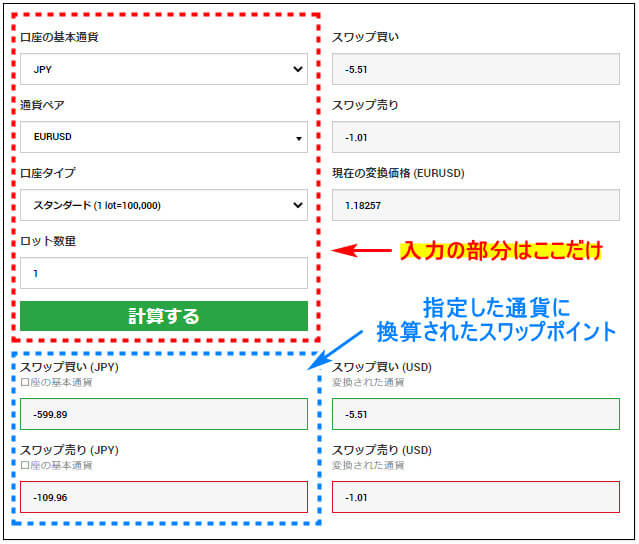Image resolution: width=639 pixels, height=544 pixels.
Task: Click the スワップ買い (USD) label
Action: click(382, 367)
